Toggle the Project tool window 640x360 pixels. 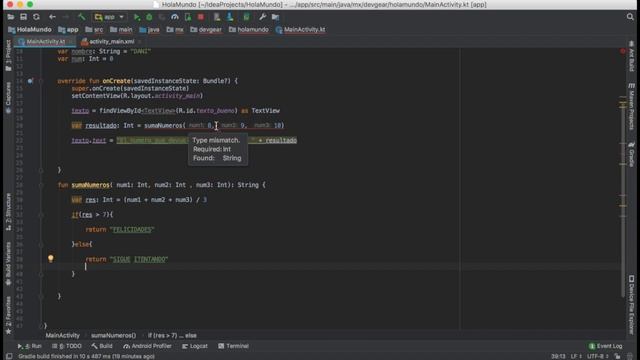pos(8,55)
